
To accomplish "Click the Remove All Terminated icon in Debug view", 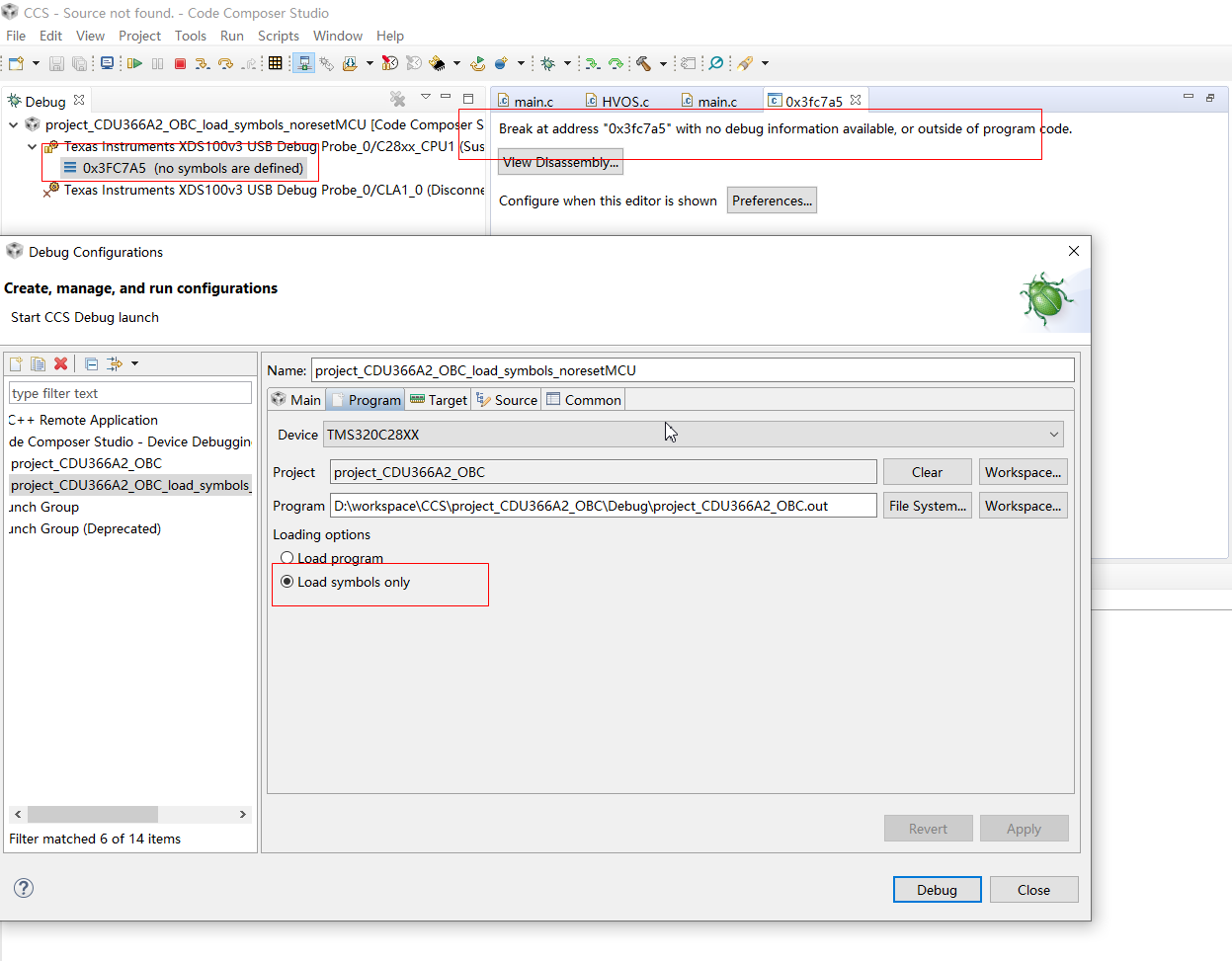I will point(397,99).
